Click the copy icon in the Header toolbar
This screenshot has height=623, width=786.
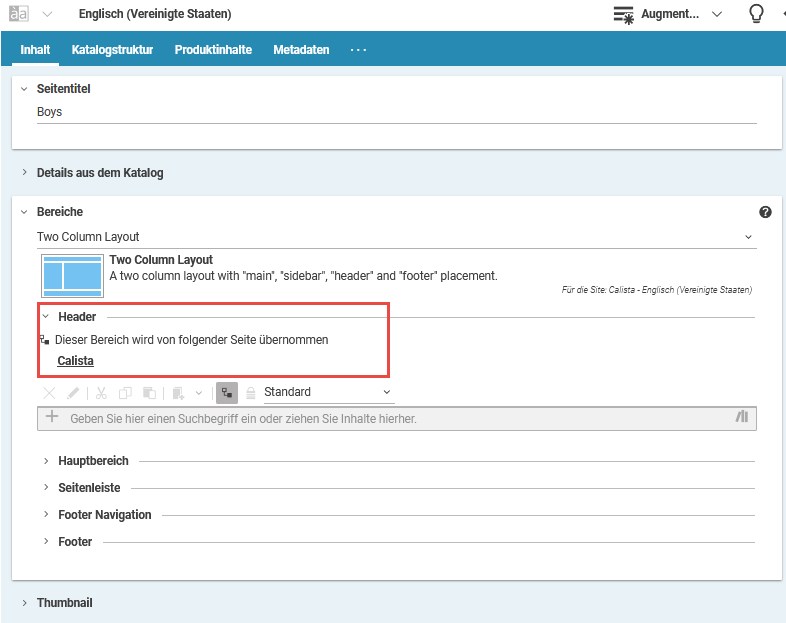point(125,393)
